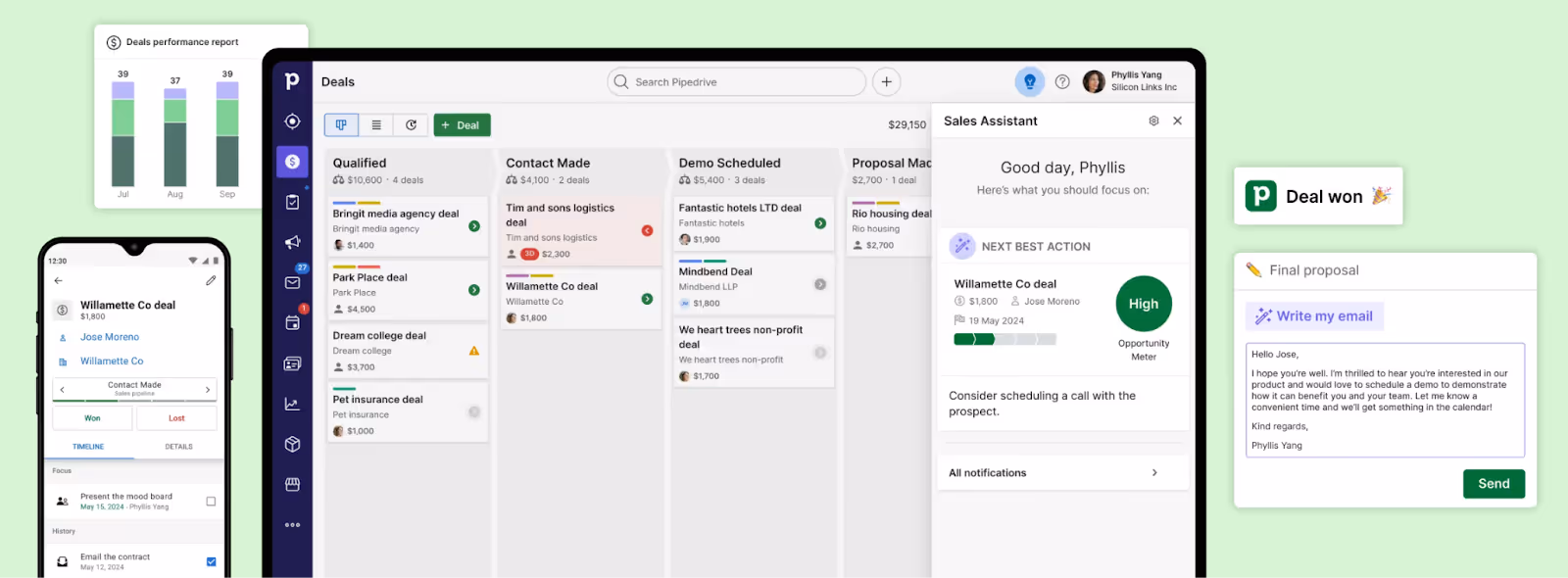Go back with phone's arrow icon
The width and height of the screenshot is (1568, 578).
(x=59, y=280)
